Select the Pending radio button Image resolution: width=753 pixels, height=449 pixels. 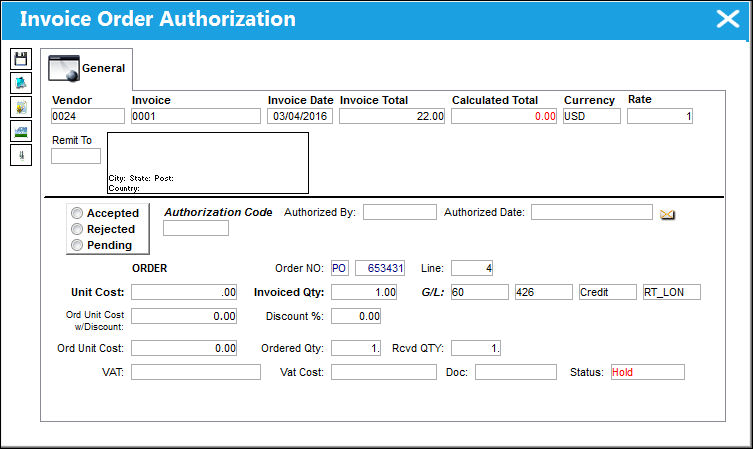[77, 245]
